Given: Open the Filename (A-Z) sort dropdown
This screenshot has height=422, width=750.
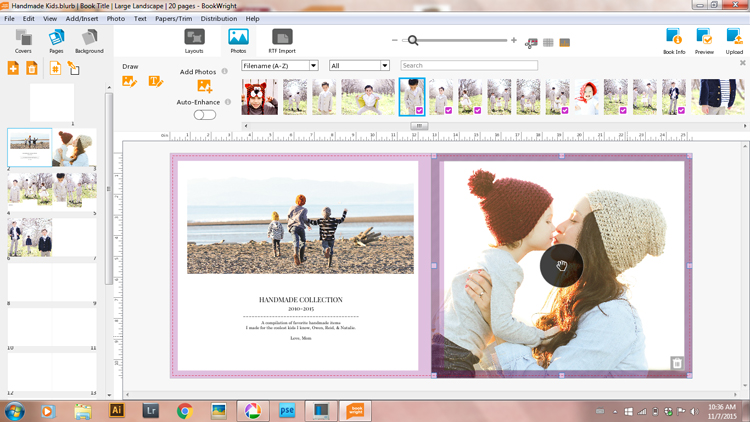Looking at the screenshot, I should (280, 66).
